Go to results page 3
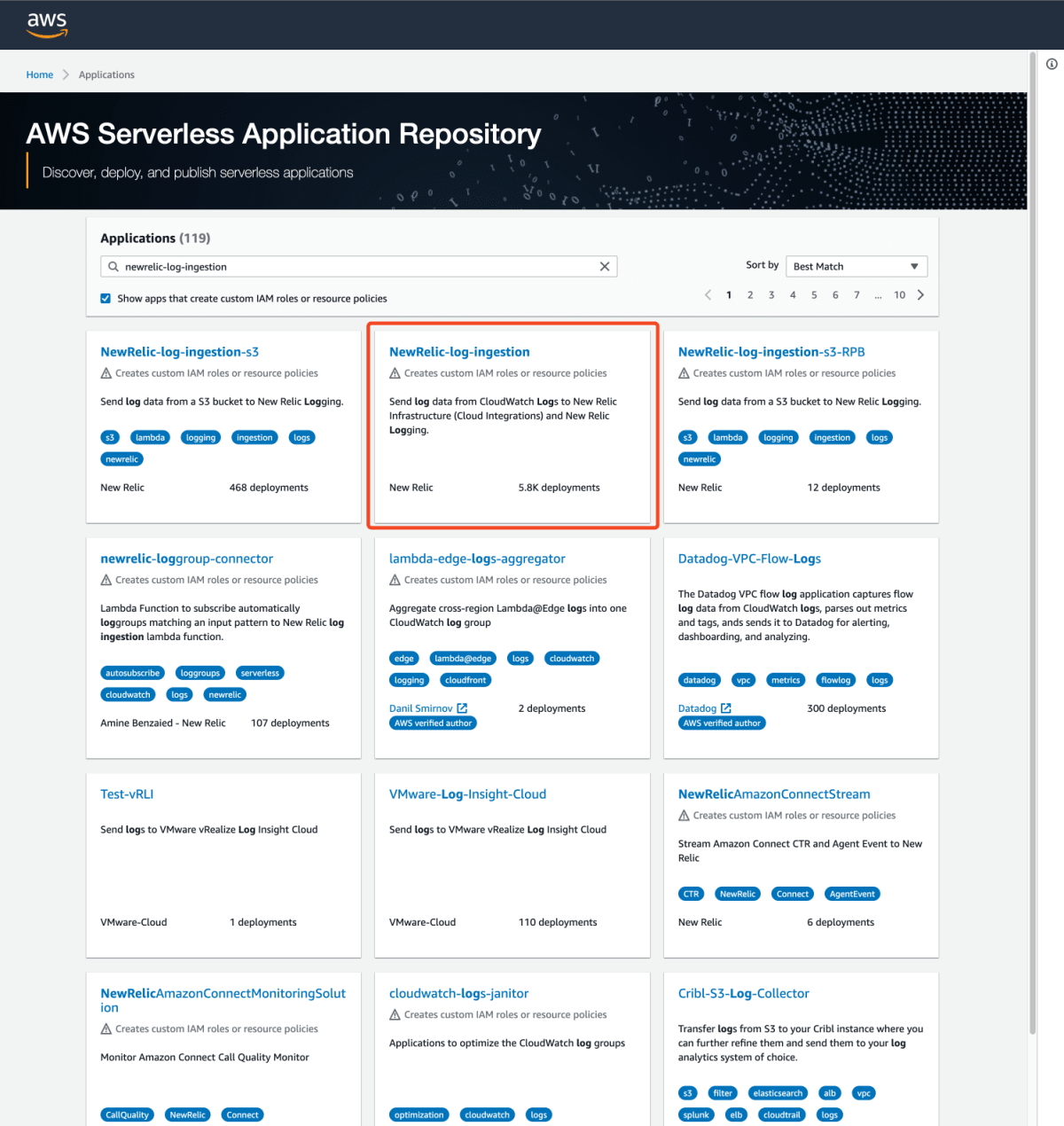Viewport: 1064px width, 1126px height. click(771, 295)
